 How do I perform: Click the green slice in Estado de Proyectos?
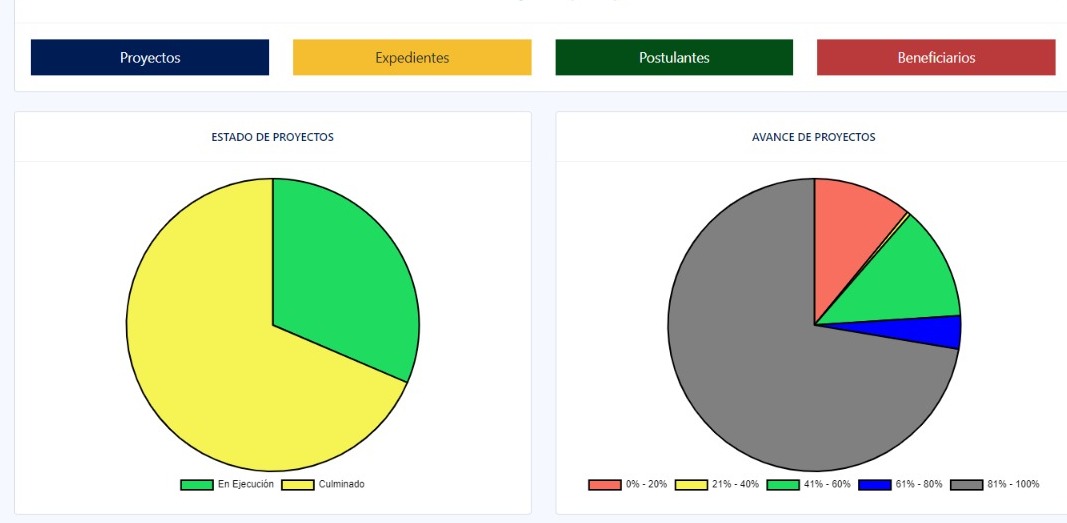tap(340, 280)
